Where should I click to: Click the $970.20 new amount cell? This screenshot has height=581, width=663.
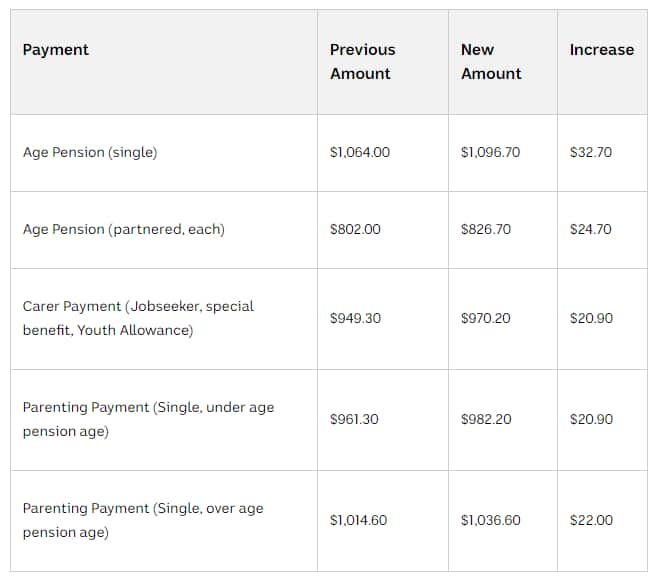(485, 318)
